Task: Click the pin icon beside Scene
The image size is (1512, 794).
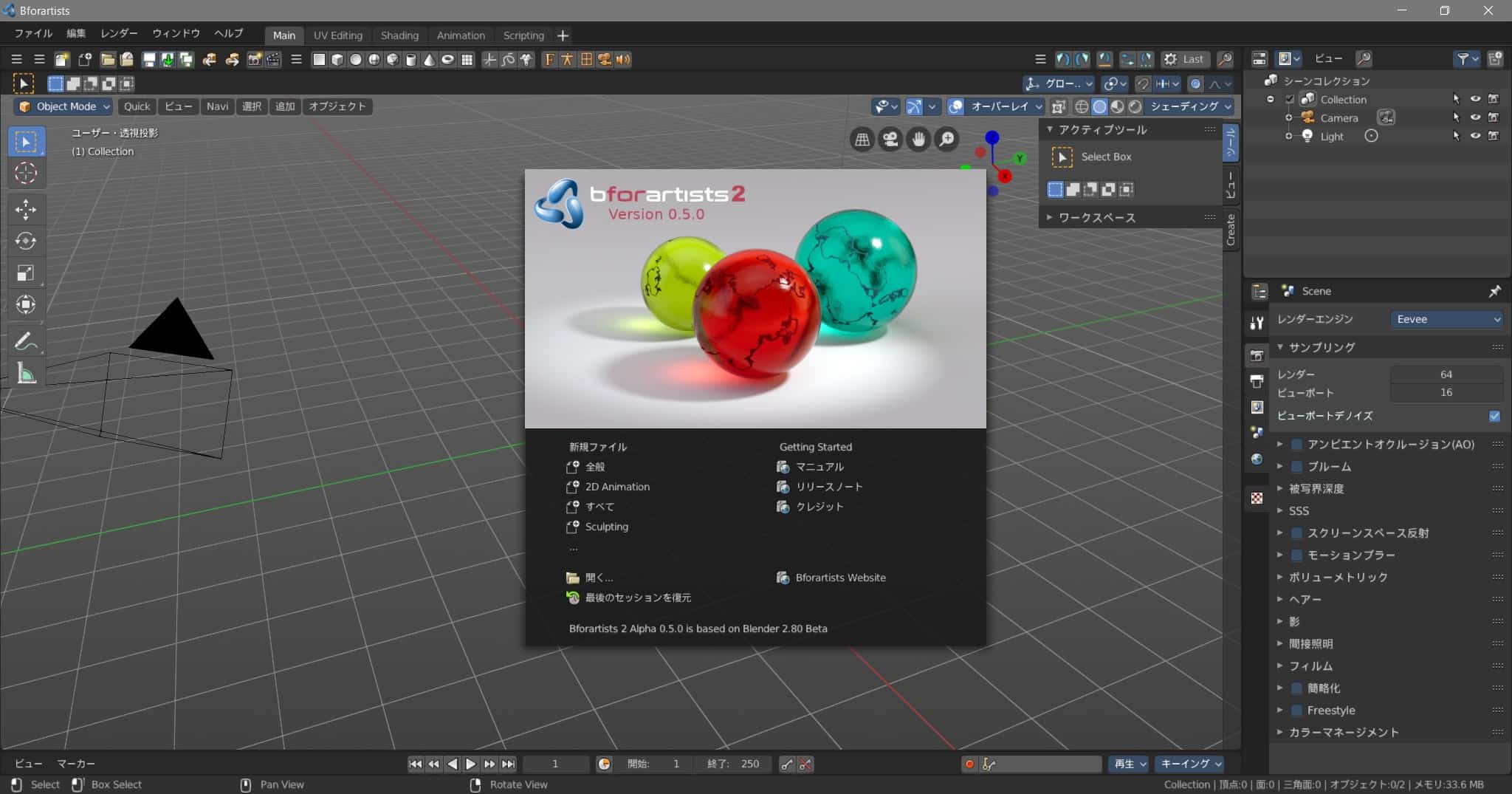Action: pos(1494,291)
